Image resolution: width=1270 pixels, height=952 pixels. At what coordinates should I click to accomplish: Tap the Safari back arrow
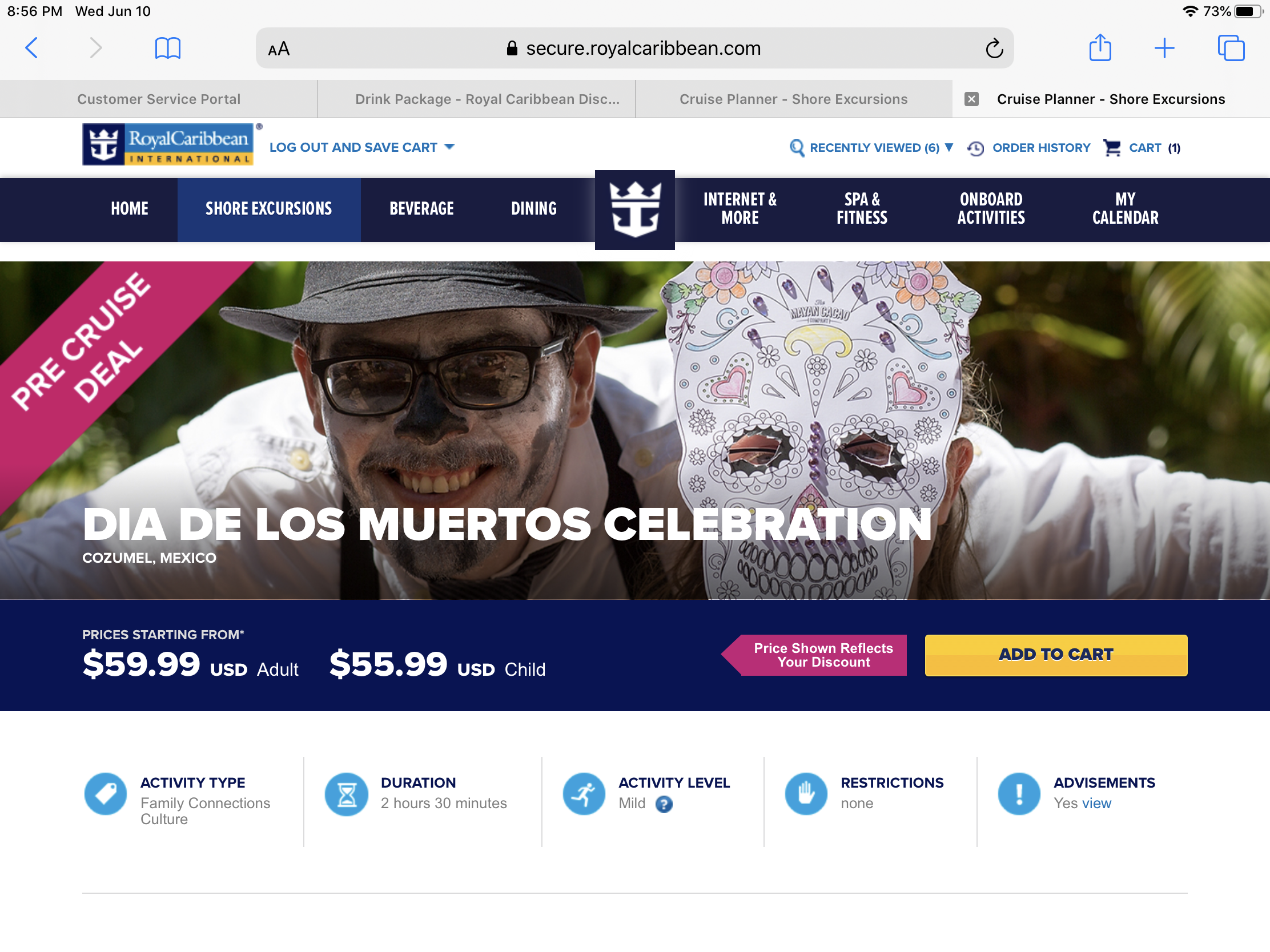[x=31, y=48]
